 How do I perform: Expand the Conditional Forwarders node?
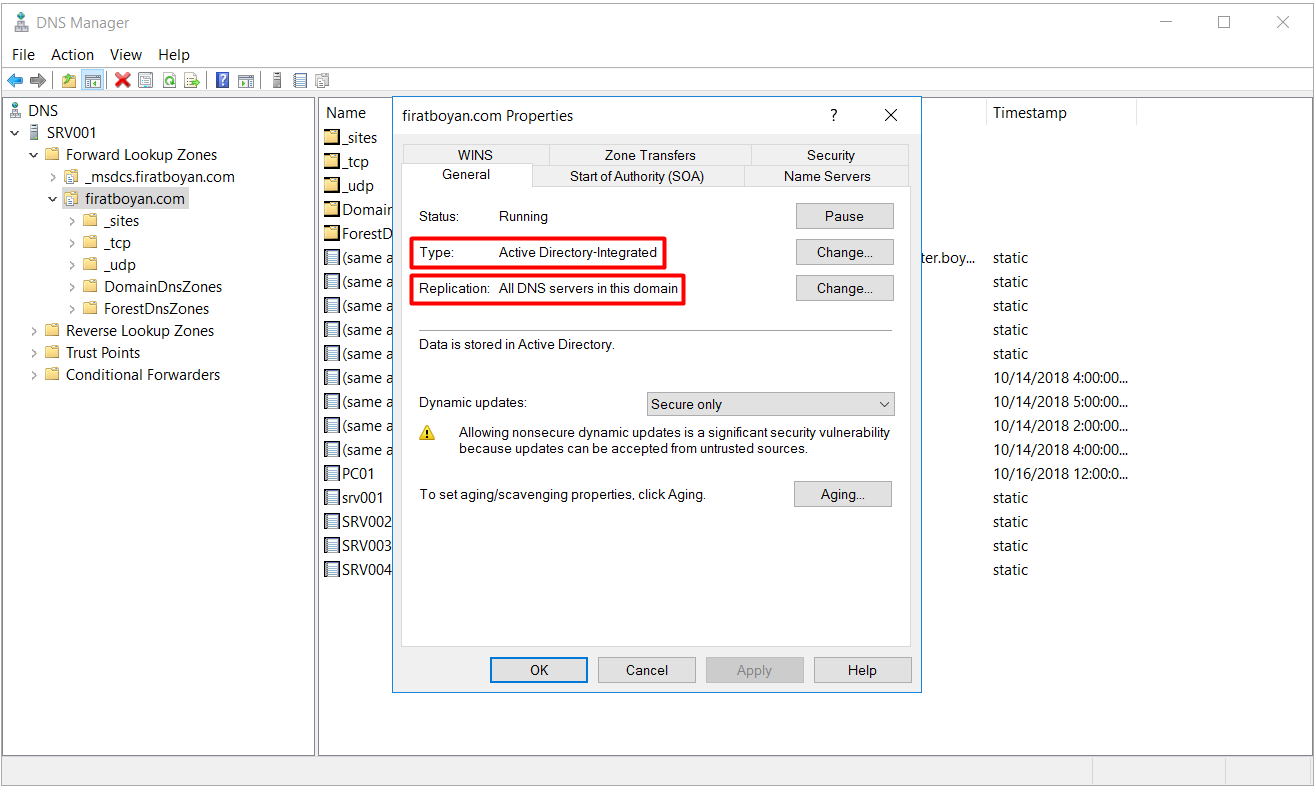(x=34, y=375)
